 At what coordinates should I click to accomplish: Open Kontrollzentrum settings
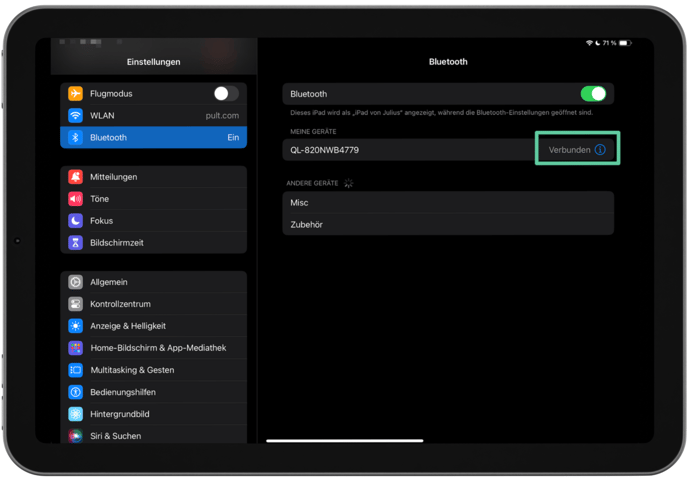point(154,304)
